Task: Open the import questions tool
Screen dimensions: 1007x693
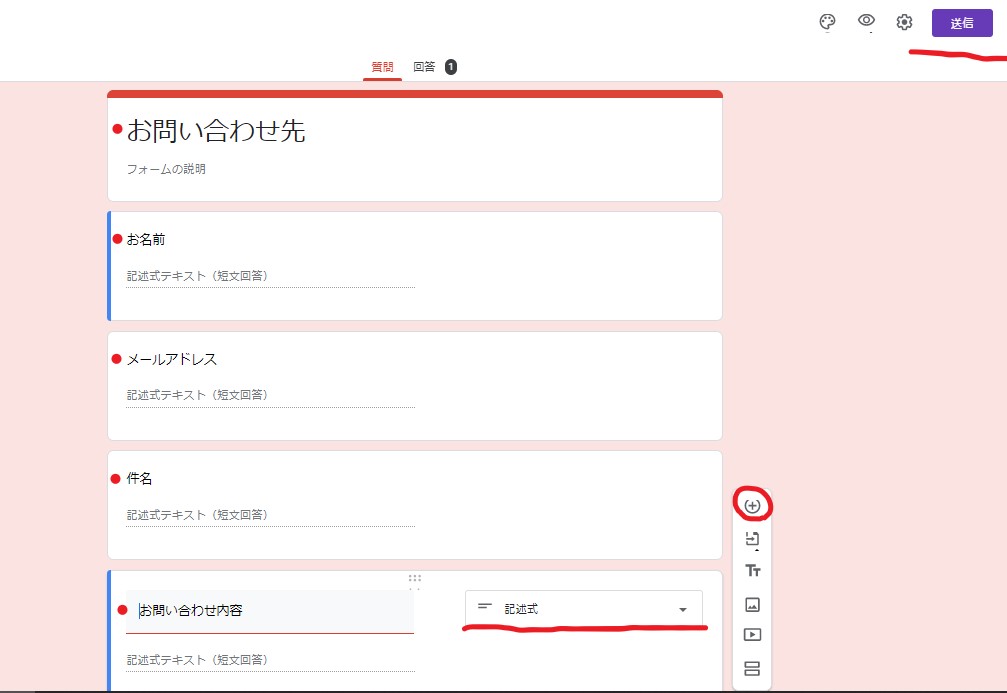Action: tap(752, 538)
